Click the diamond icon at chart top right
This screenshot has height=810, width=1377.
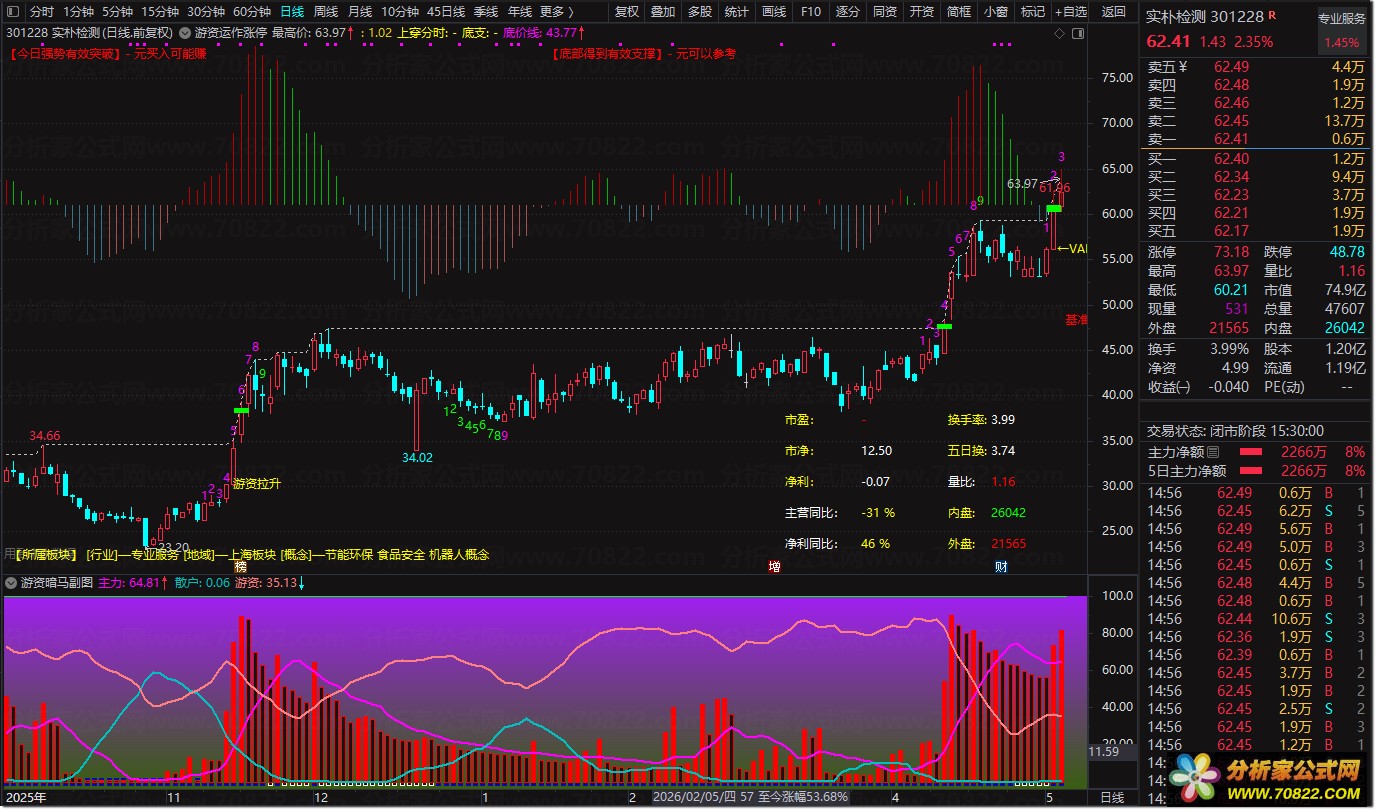pyautogui.click(x=1059, y=34)
